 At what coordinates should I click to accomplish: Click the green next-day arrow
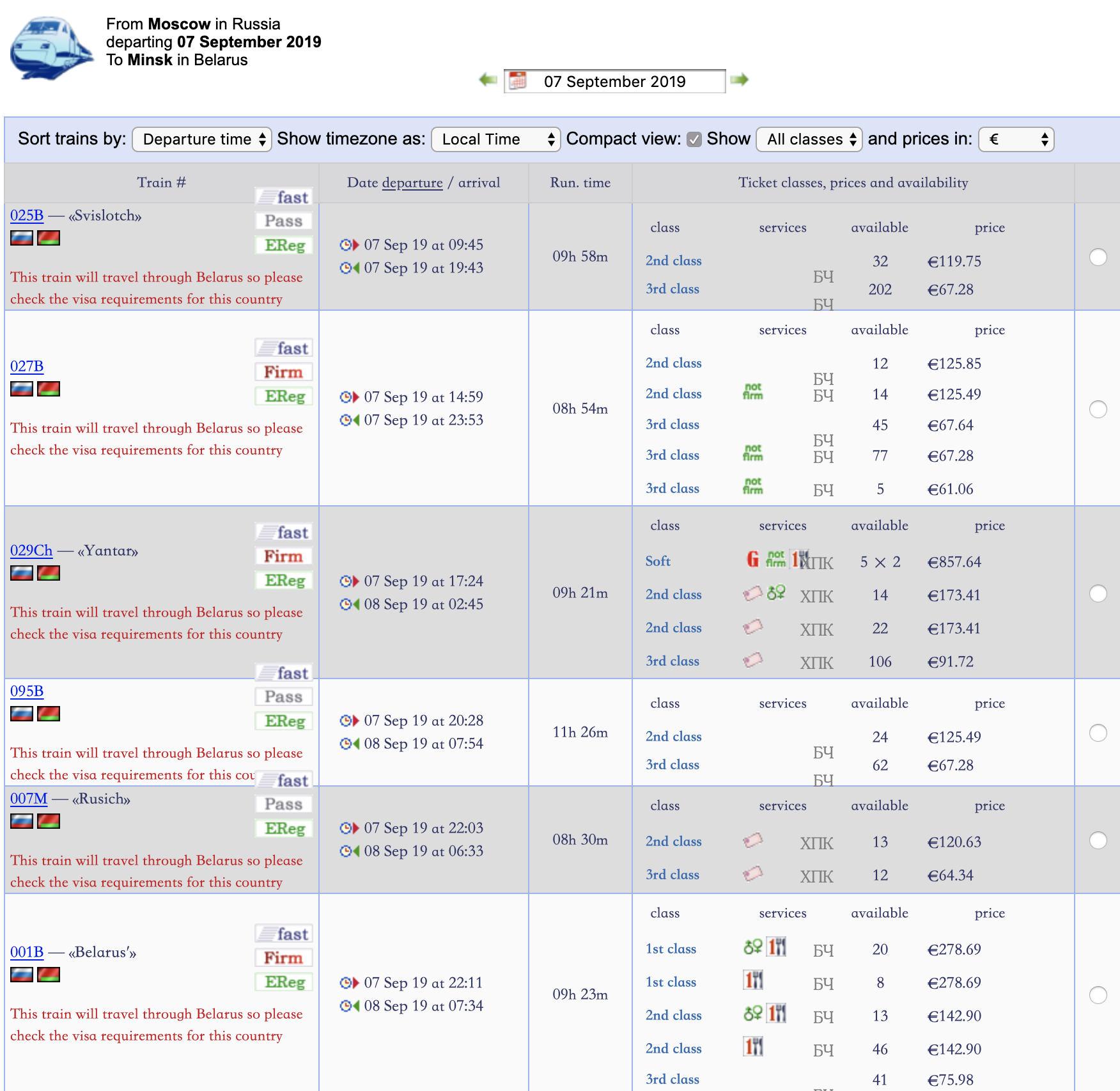coord(740,80)
